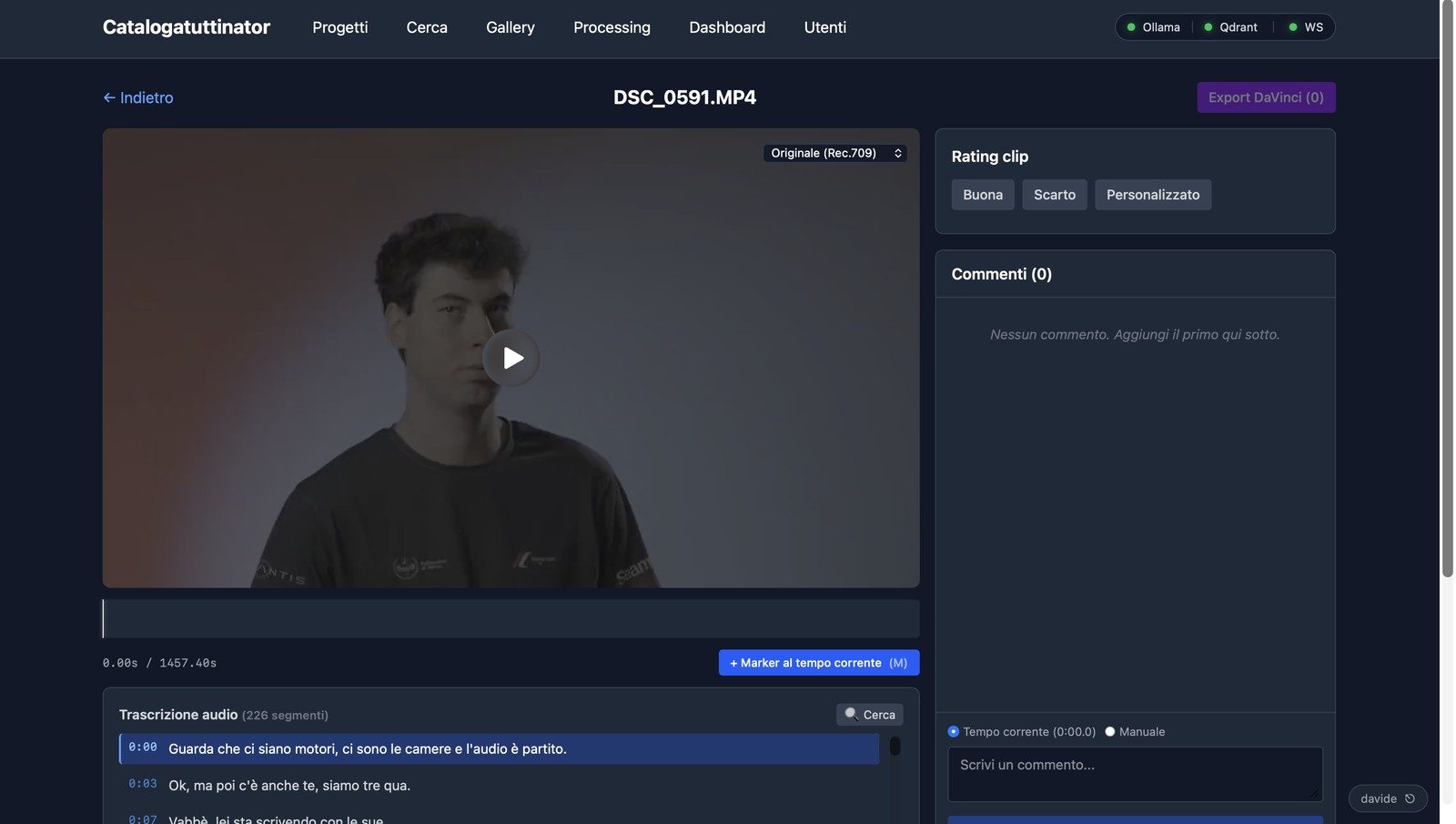1456x824 pixels.
Task: Open the Utenti page
Action: coord(825,27)
